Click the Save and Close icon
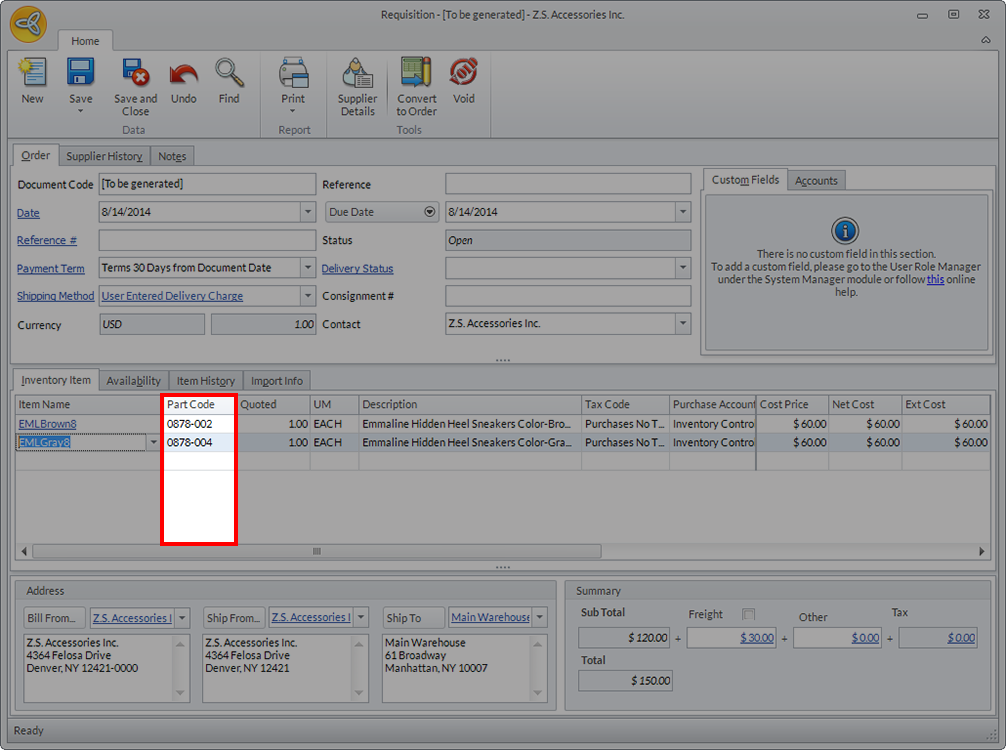The image size is (1006, 750). click(135, 73)
